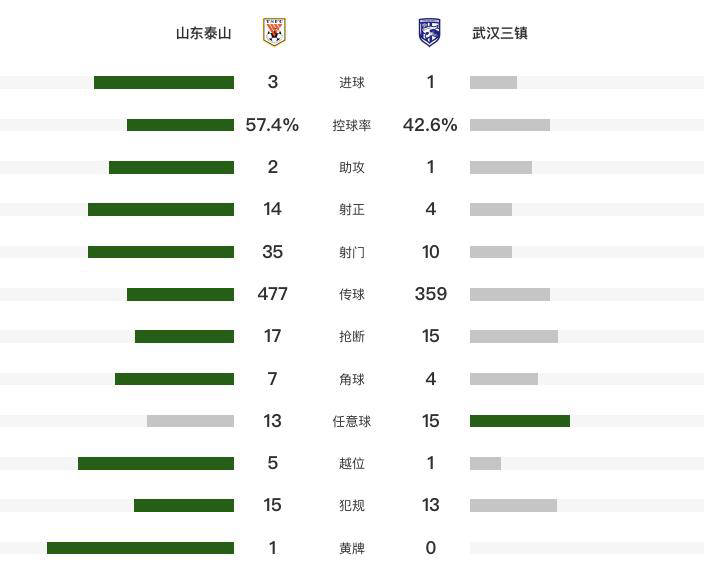Click Wuhan's 42.6% possession value
Image resolution: width=709 pixels, height=576 pixels.
(430, 125)
